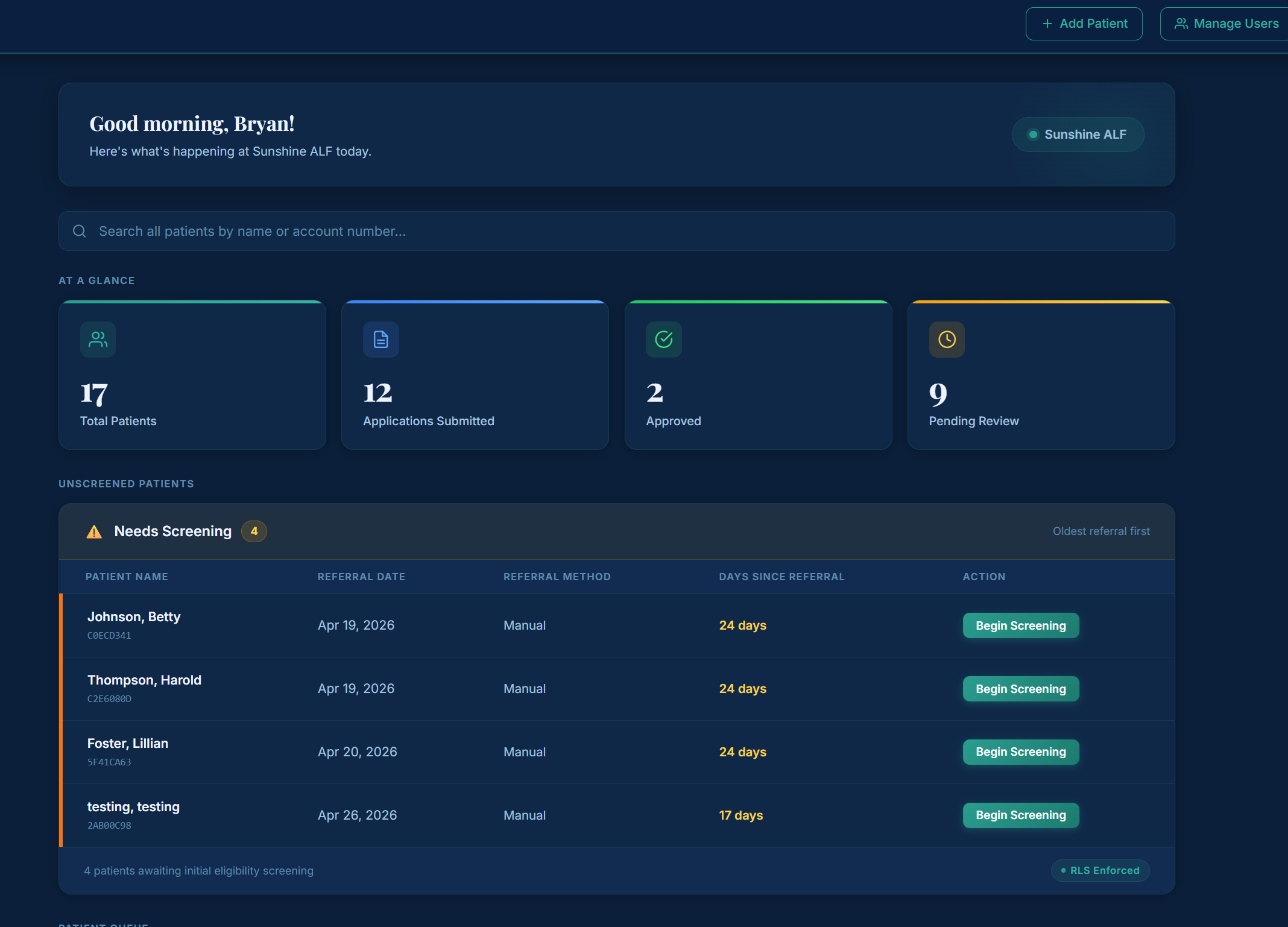This screenshot has height=927, width=1288.
Task: Click the 4 patients awaiting screening footer text
Action: 199,871
